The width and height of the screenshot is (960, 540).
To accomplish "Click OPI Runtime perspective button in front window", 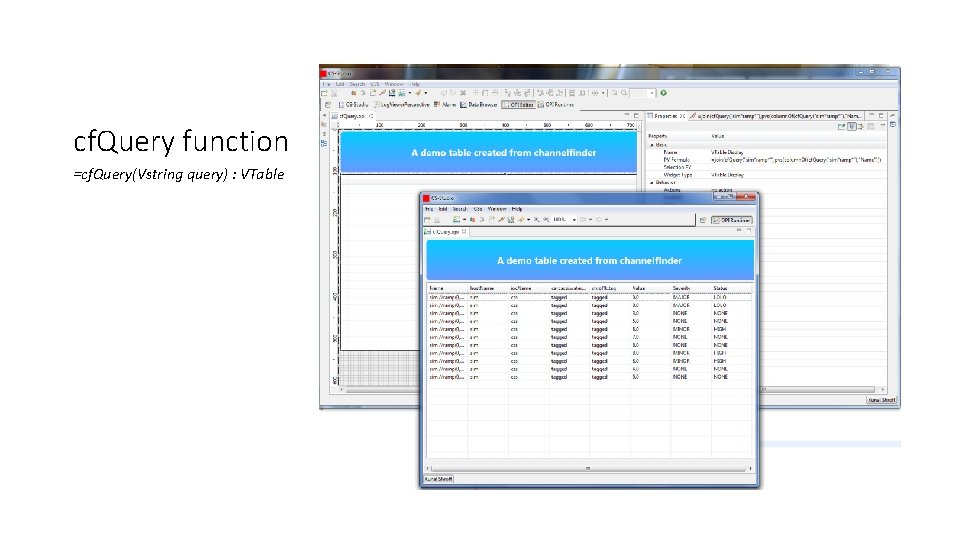I will click(732, 220).
